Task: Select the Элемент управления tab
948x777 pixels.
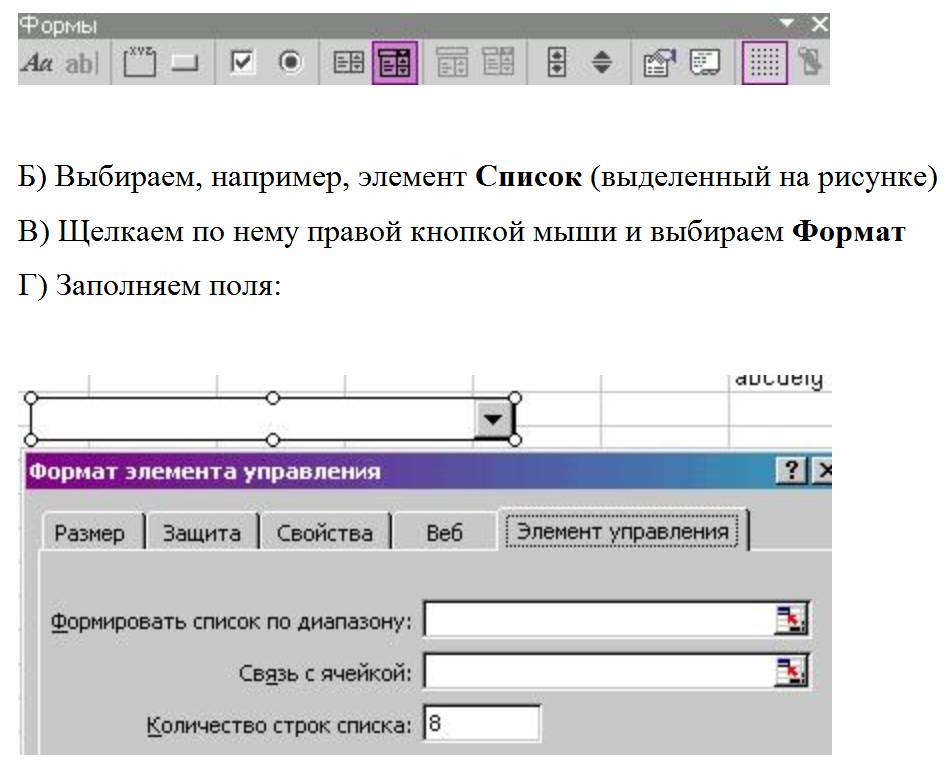Action: click(623, 532)
